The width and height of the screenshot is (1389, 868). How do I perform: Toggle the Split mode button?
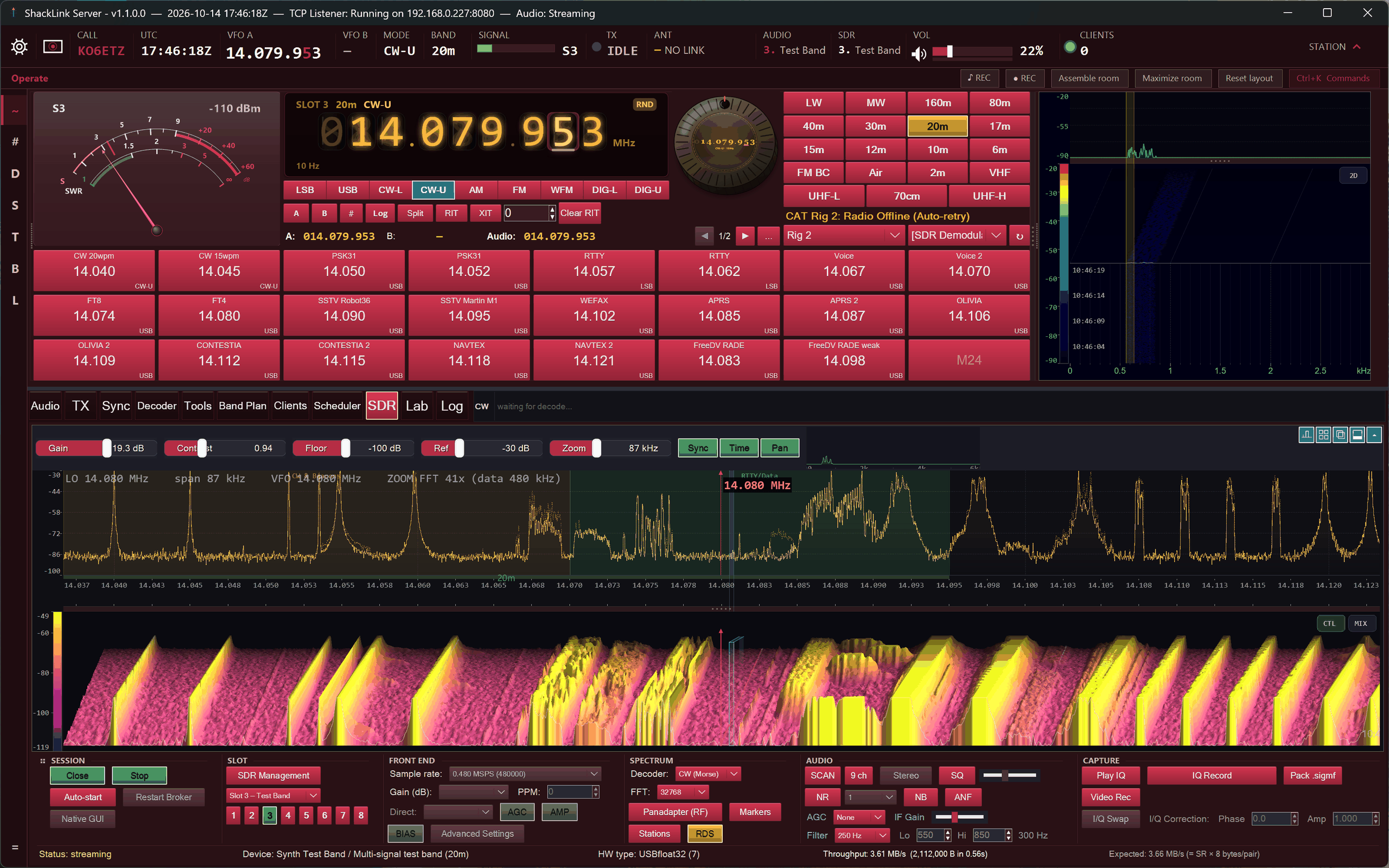[x=415, y=213]
